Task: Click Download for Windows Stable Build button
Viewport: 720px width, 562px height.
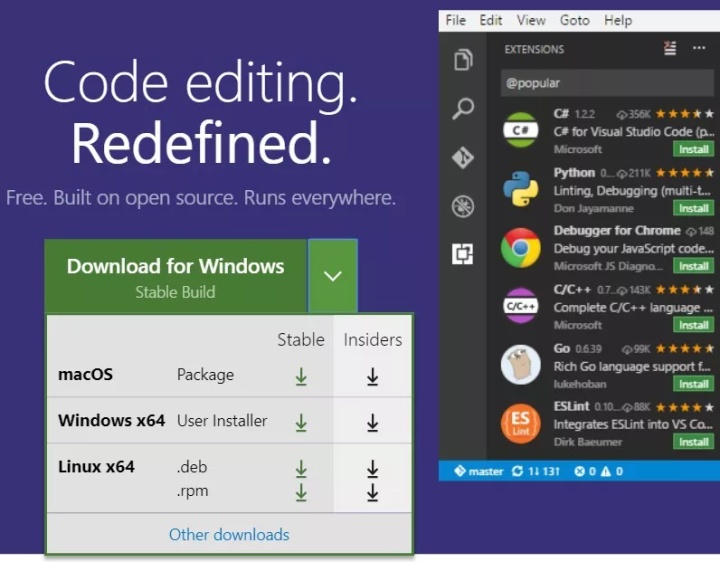Action: point(175,276)
